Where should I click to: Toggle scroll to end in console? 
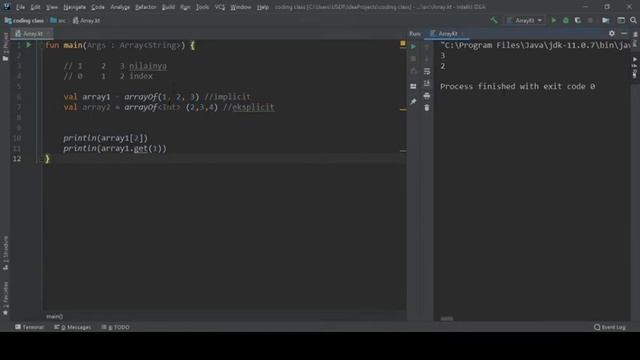click(x=427, y=83)
